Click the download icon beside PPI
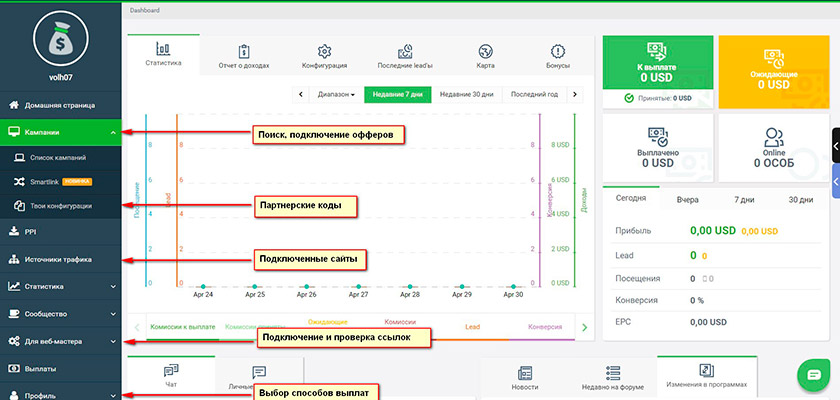The width and height of the screenshot is (840, 400). coord(14,232)
